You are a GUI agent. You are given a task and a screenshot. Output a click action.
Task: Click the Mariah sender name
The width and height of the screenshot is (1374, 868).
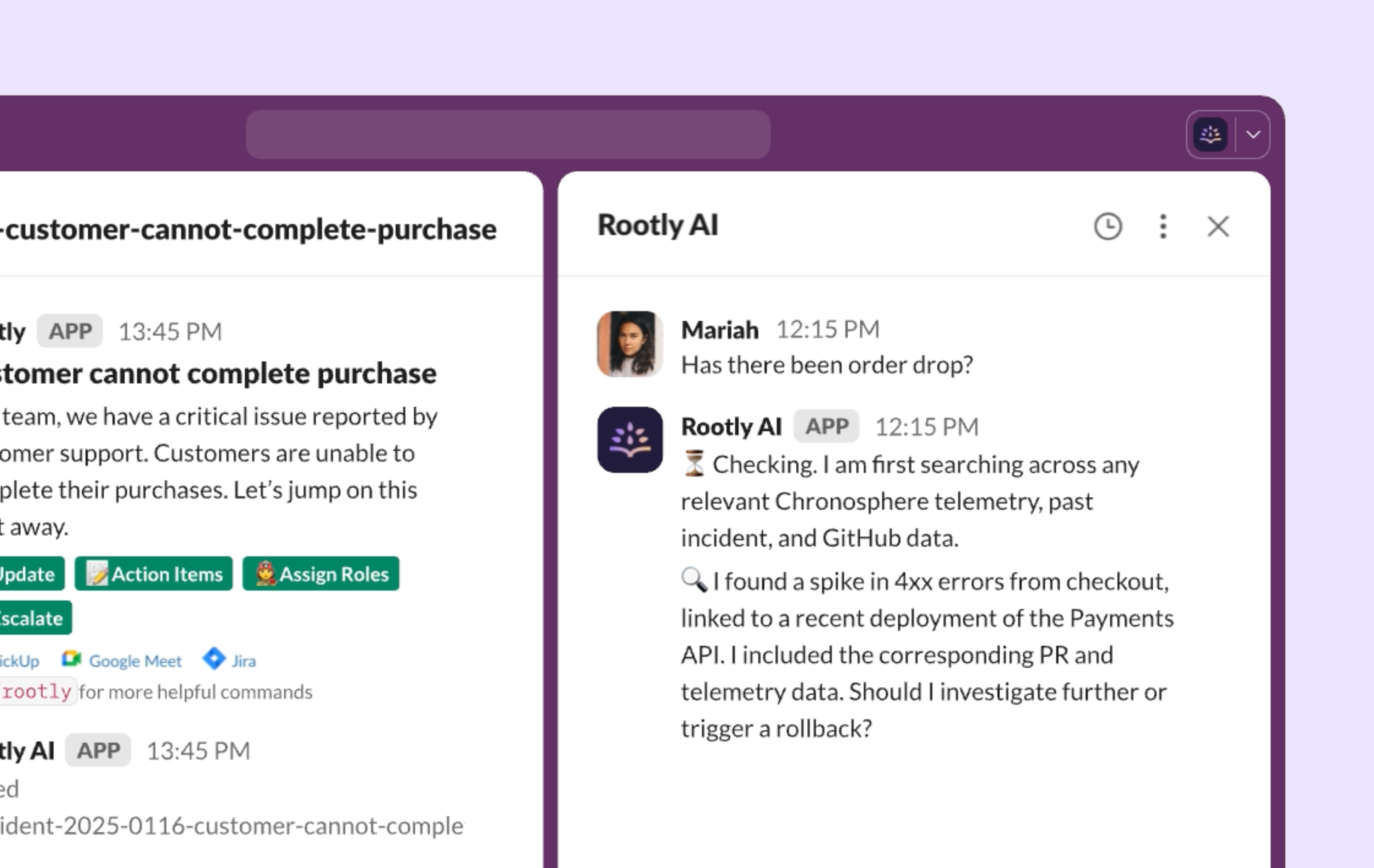tap(720, 330)
